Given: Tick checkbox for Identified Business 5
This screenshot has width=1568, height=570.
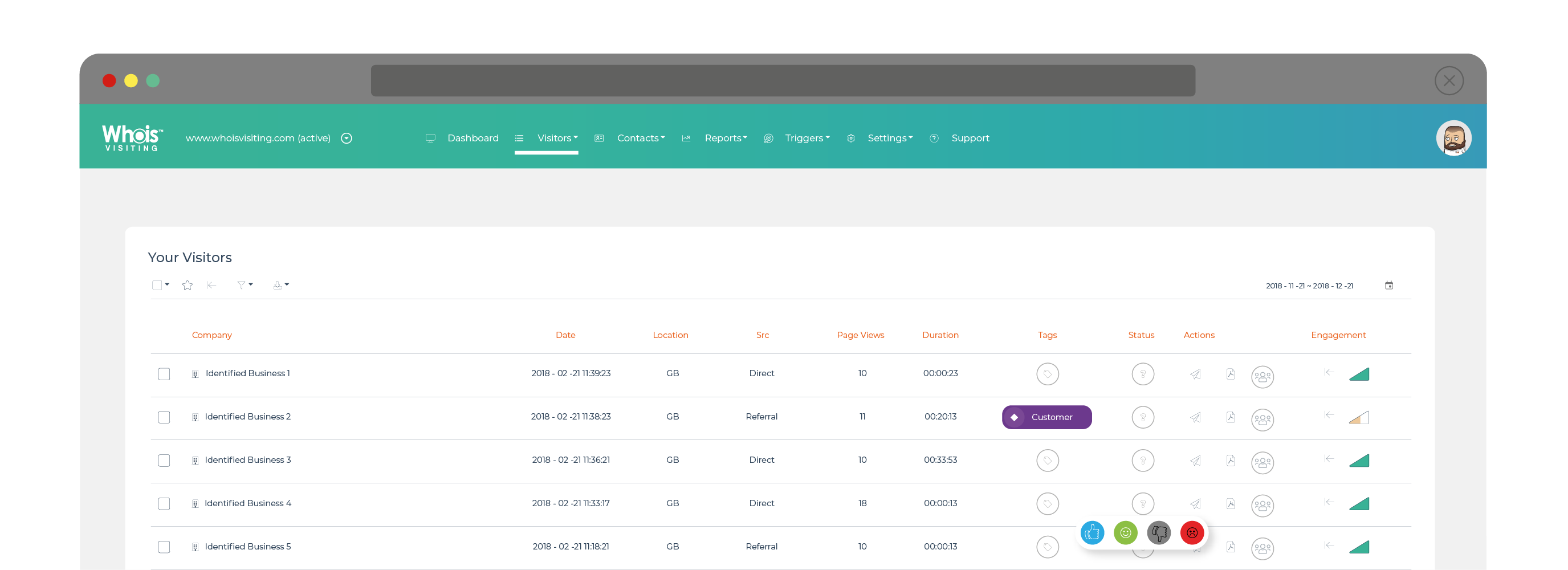Looking at the screenshot, I should pyautogui.click(x=164, y=547).
